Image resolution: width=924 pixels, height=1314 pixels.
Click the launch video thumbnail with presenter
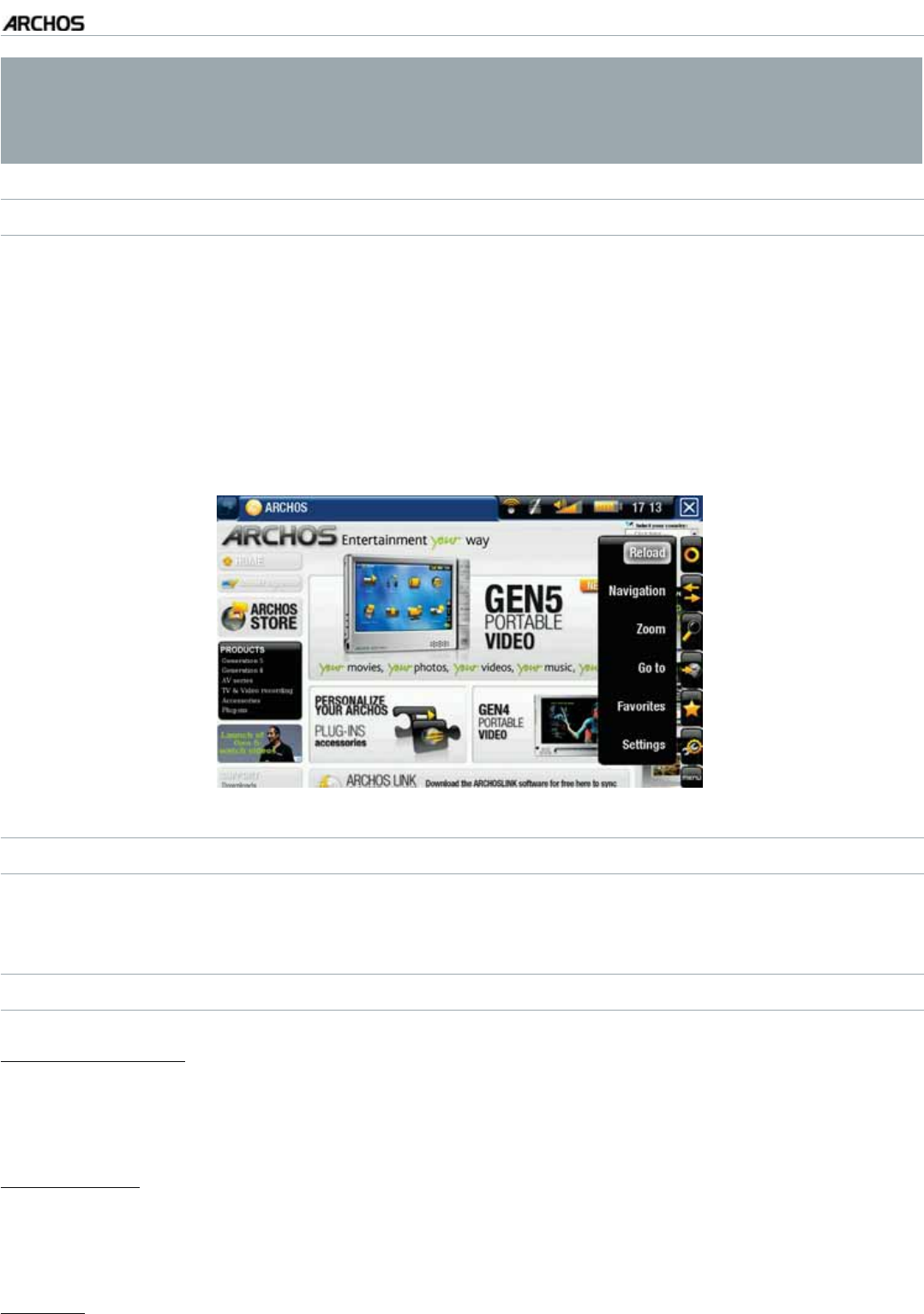click(260, 743)
